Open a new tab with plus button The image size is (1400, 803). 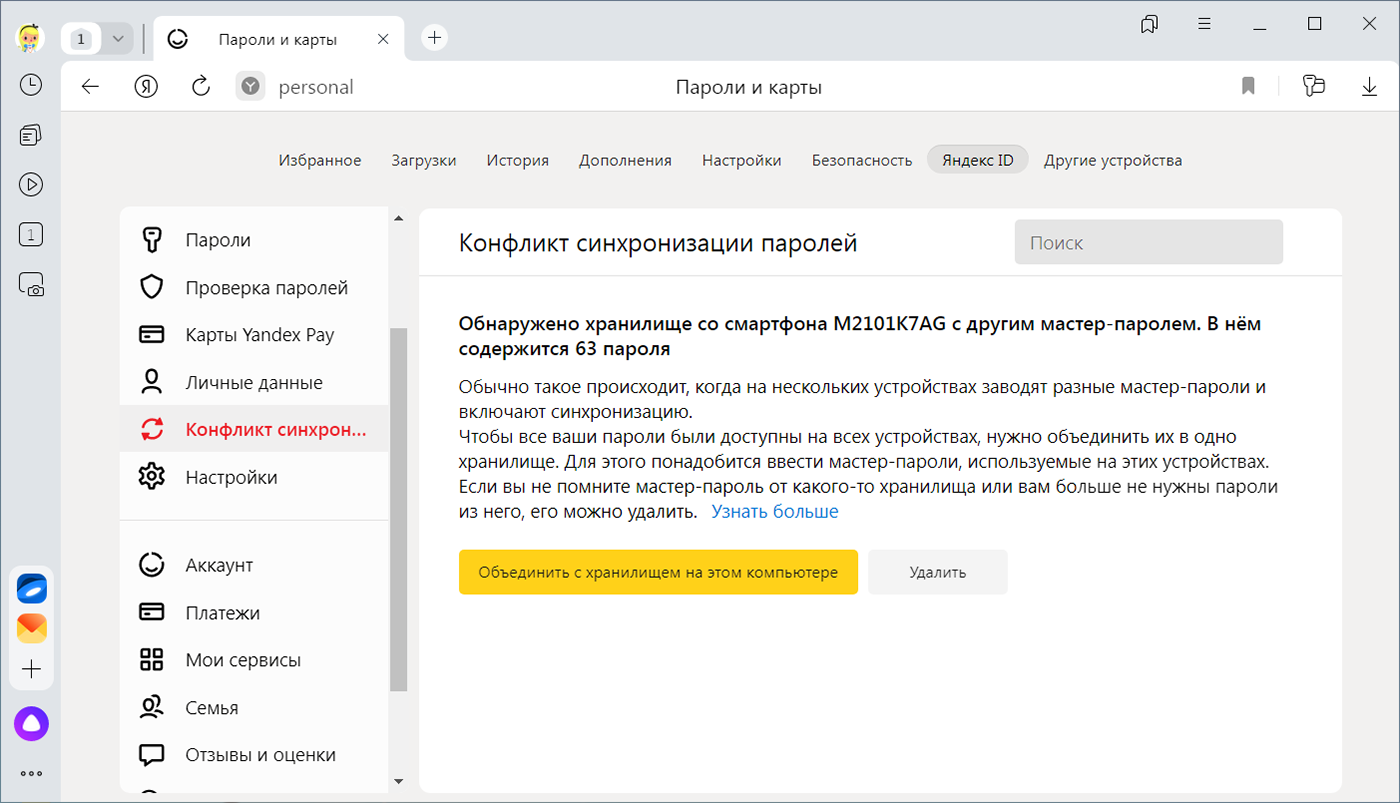[434, 38]
